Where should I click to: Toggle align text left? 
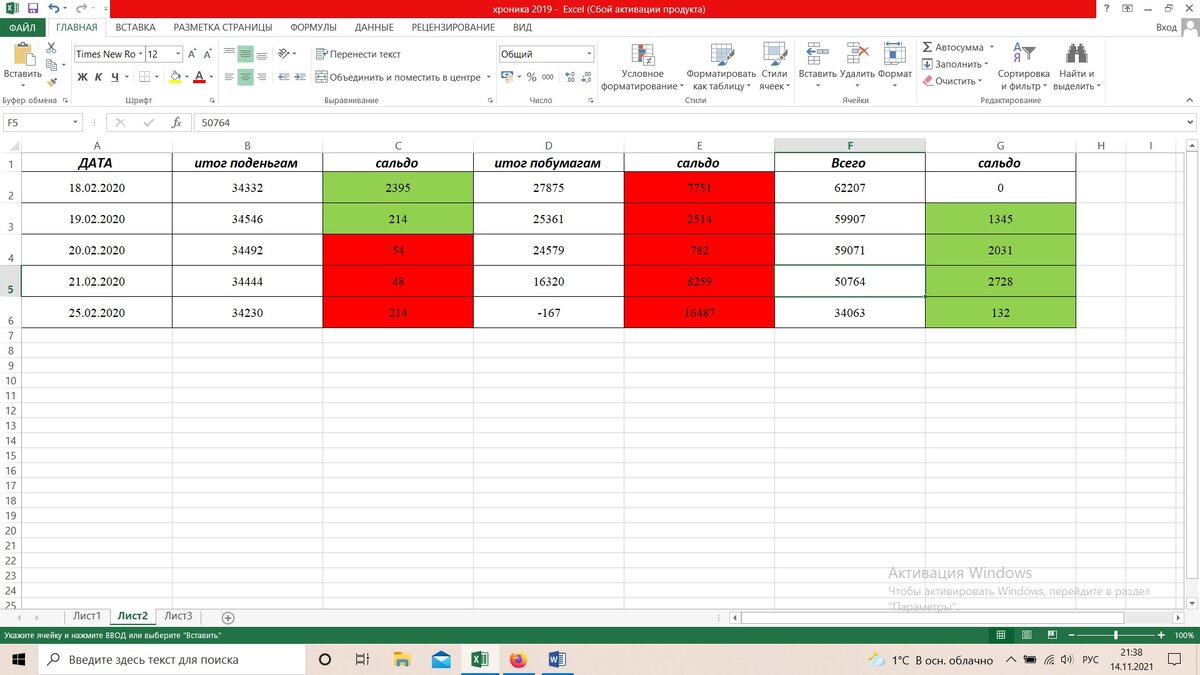[229, 77]
